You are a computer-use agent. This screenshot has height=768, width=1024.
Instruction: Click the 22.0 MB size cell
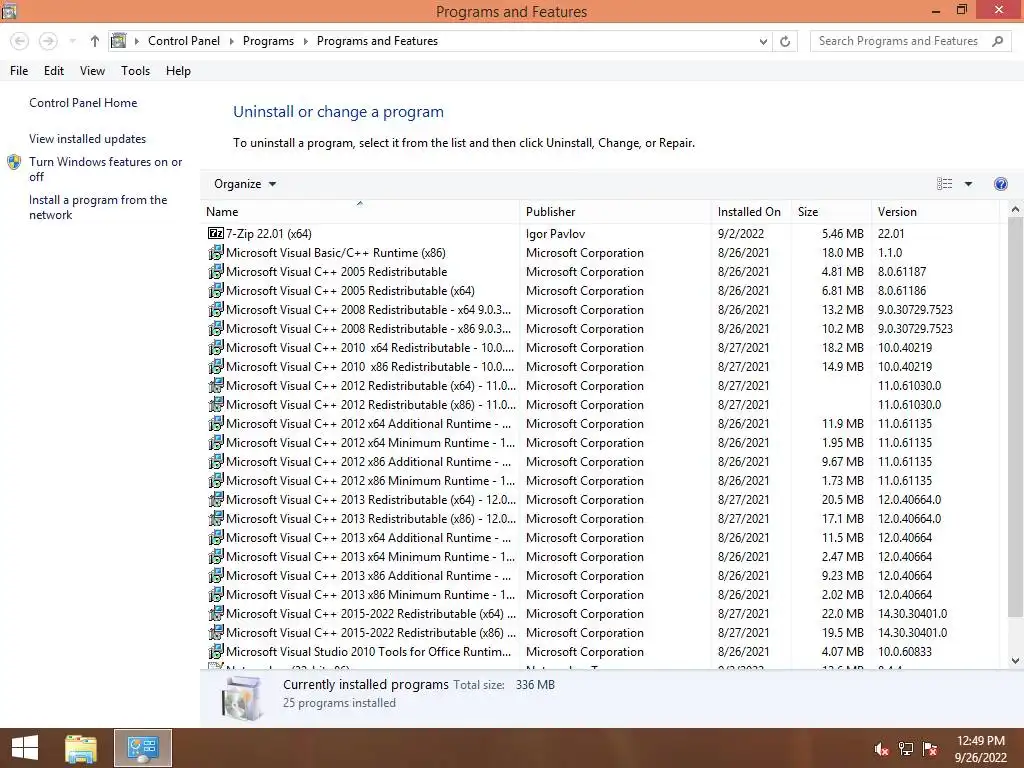tap(842, 614)
